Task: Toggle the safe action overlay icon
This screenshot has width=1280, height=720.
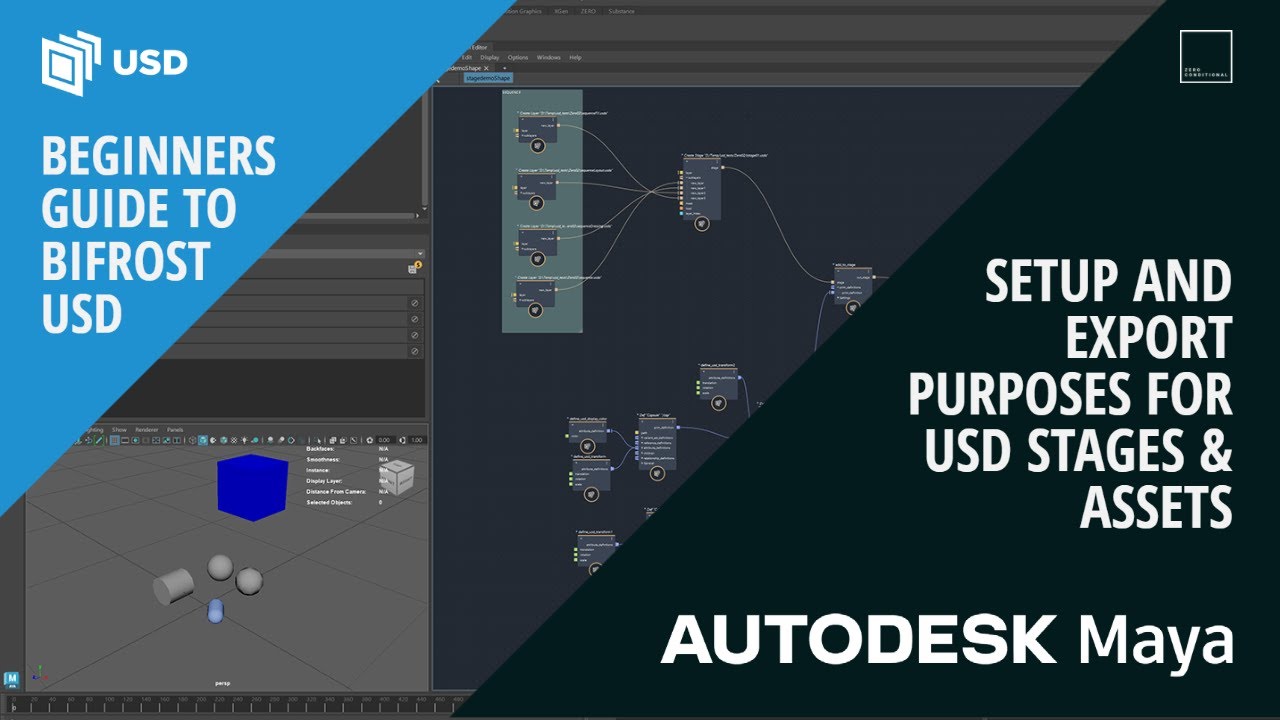Action: (166, 440)
